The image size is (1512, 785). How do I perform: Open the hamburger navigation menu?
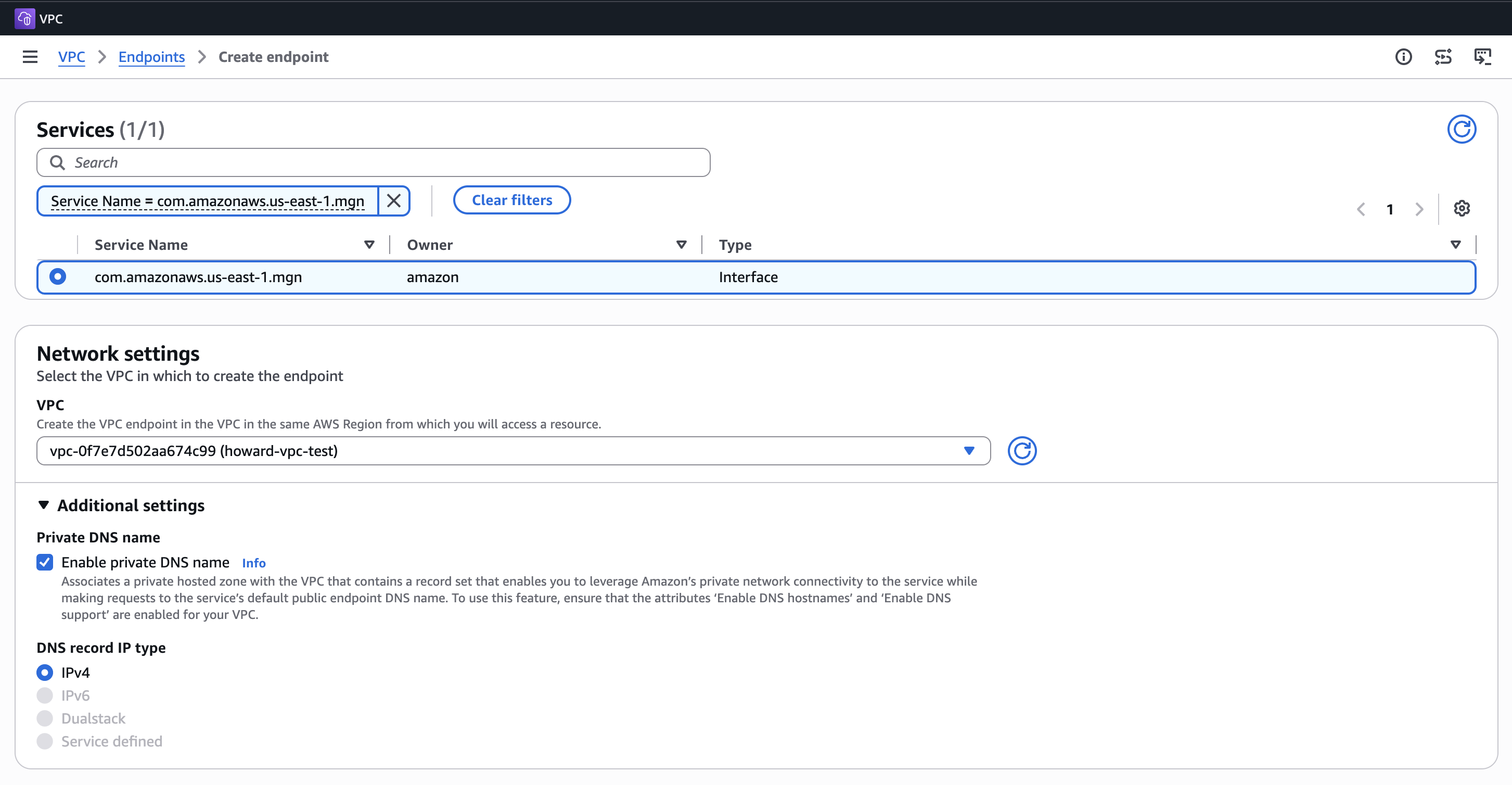(x=30, y=57)
